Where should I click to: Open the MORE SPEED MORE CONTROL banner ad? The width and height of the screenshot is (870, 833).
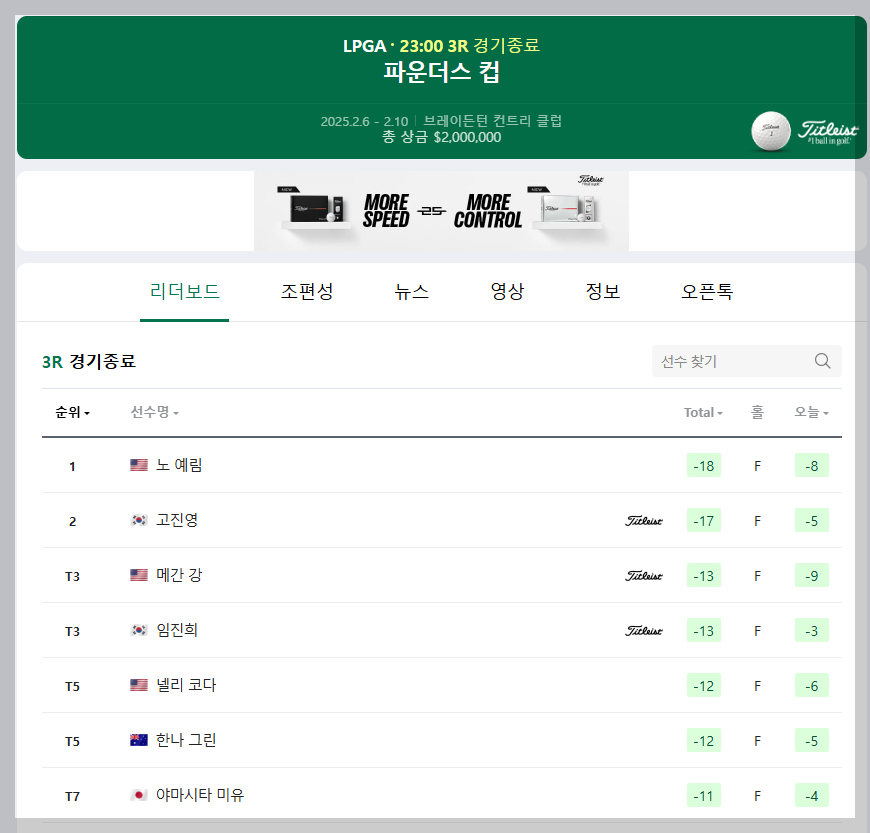coord(441,211)
